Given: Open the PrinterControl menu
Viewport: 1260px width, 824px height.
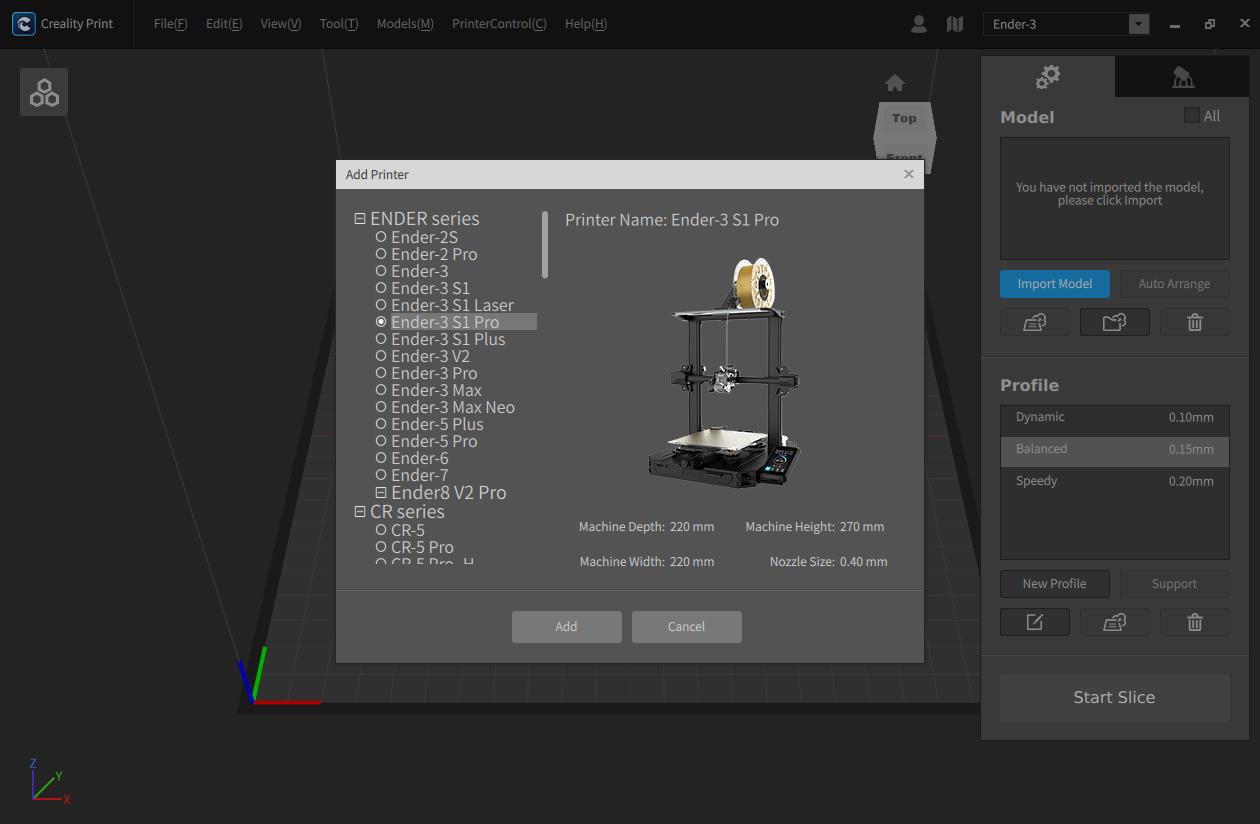Looking at the screenshot, I should (x=499, y=24).
